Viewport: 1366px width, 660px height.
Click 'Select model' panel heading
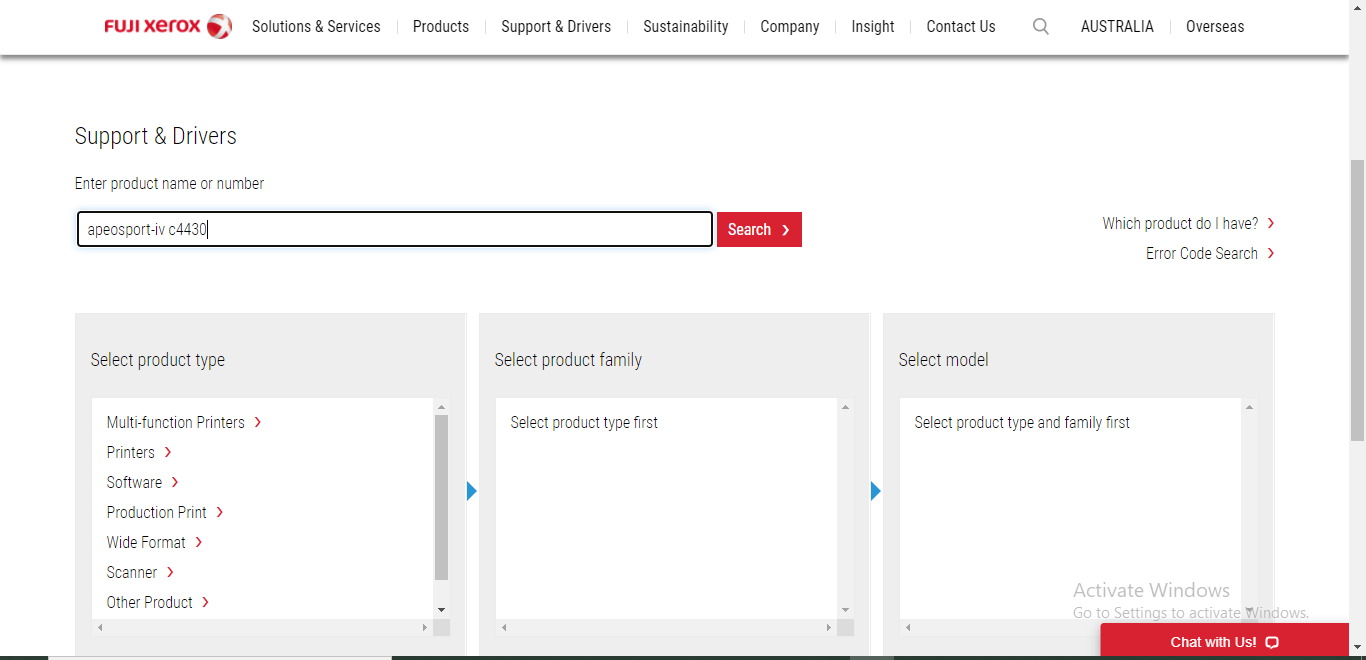pos(943,360)
